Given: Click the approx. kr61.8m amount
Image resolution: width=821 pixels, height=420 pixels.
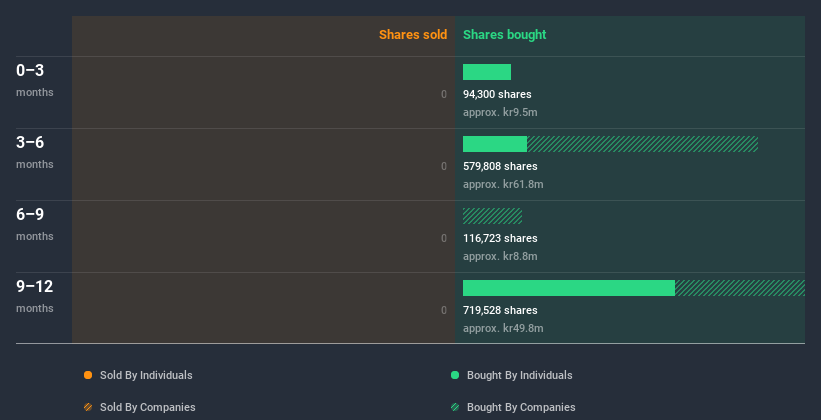Looking at the screenshot, I should (x=503, y=184).
